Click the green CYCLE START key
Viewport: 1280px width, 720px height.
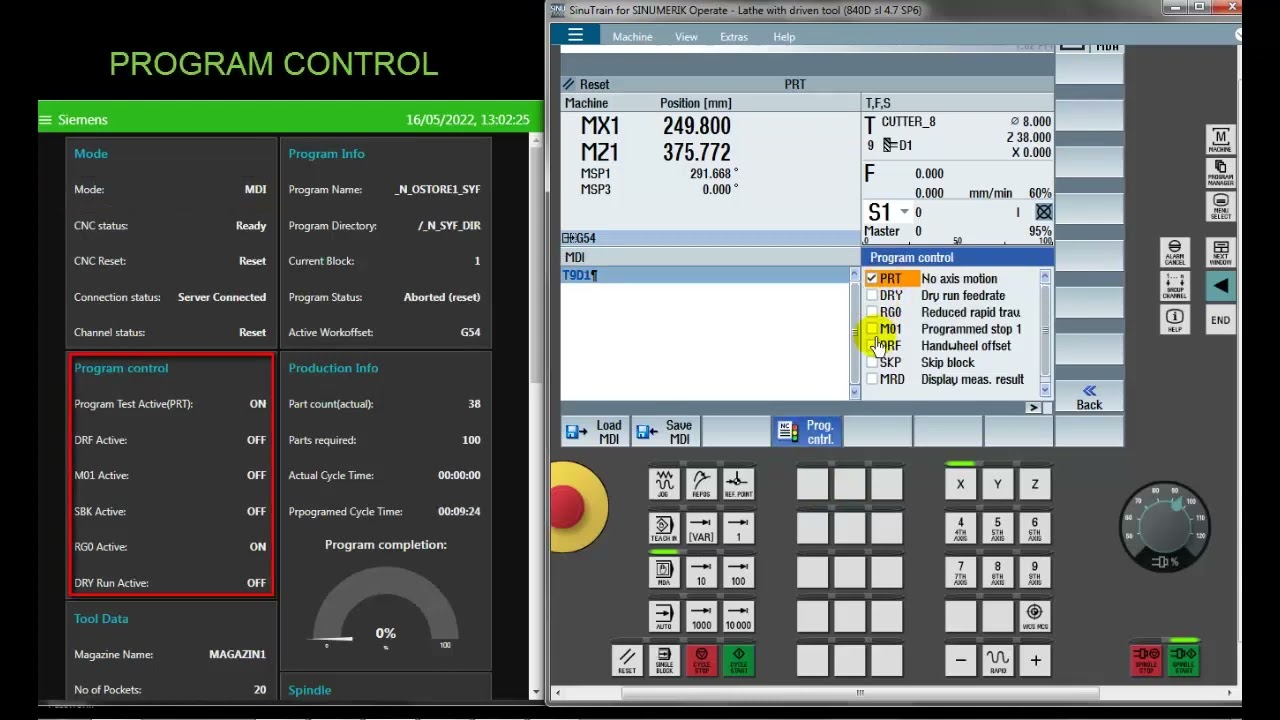738,660
